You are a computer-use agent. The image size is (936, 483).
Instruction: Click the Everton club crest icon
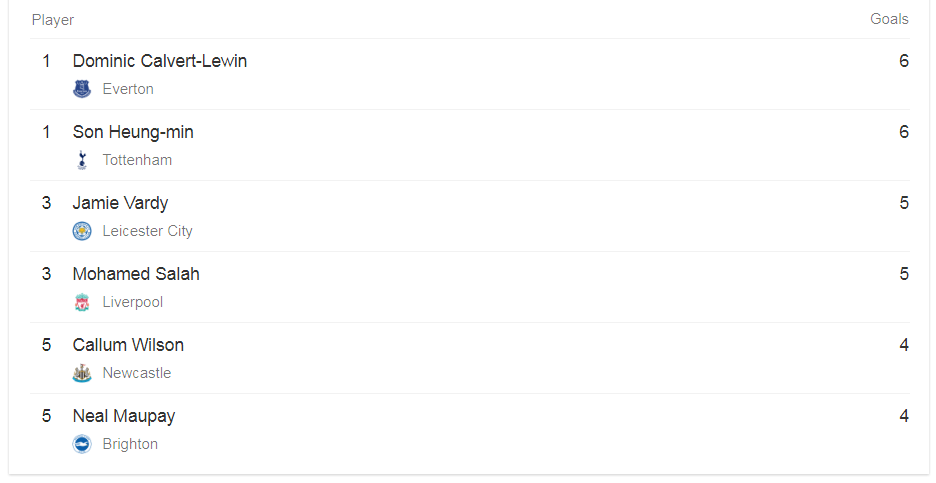click(x=82, y=89)
